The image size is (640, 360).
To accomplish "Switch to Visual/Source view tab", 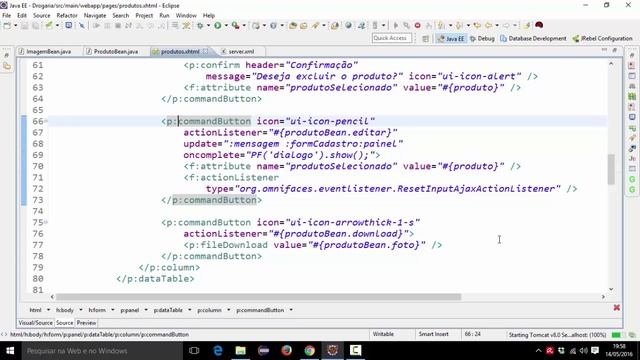I will tap(36, 323).
